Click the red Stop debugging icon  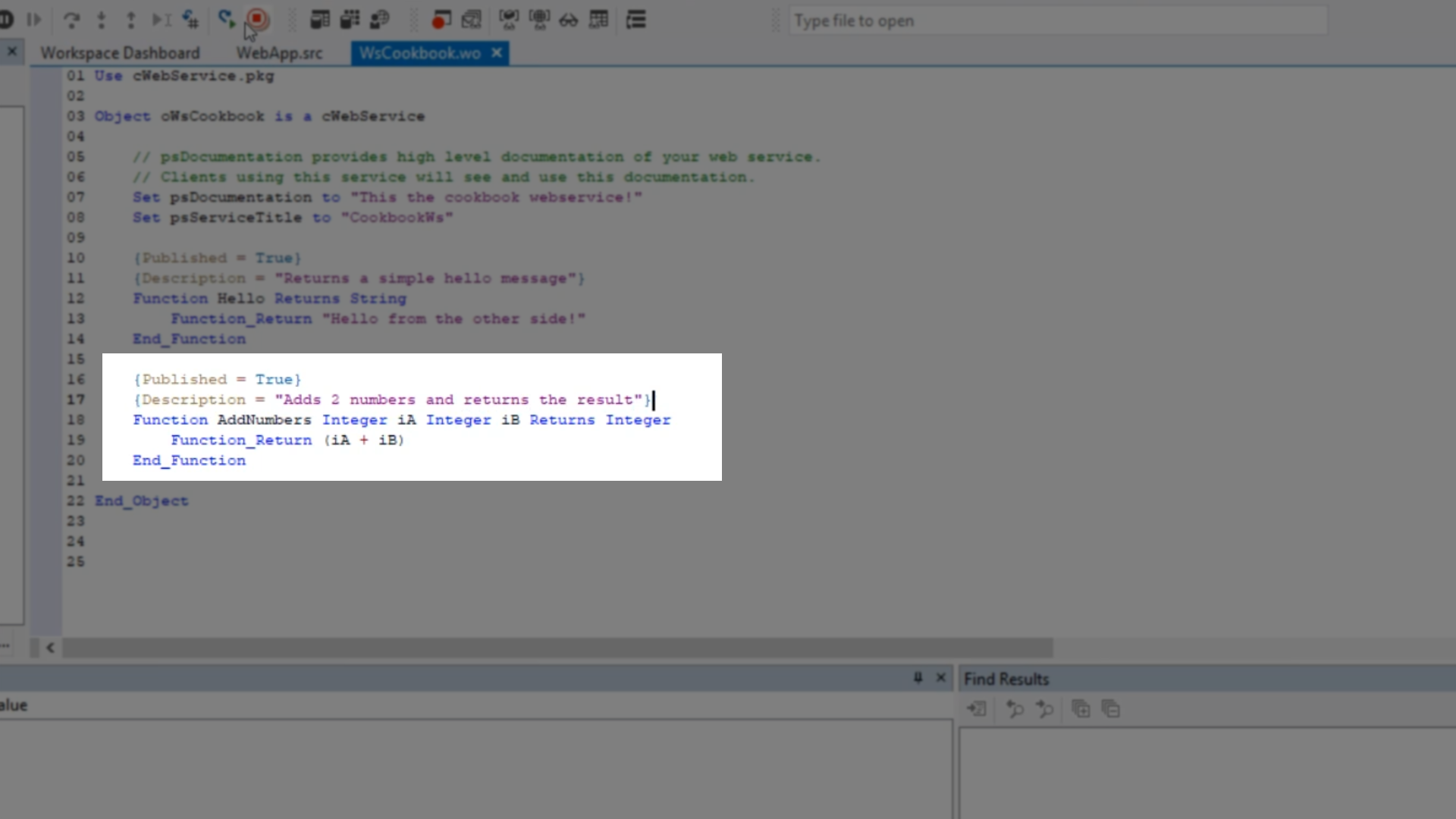[x=257, y=19]
